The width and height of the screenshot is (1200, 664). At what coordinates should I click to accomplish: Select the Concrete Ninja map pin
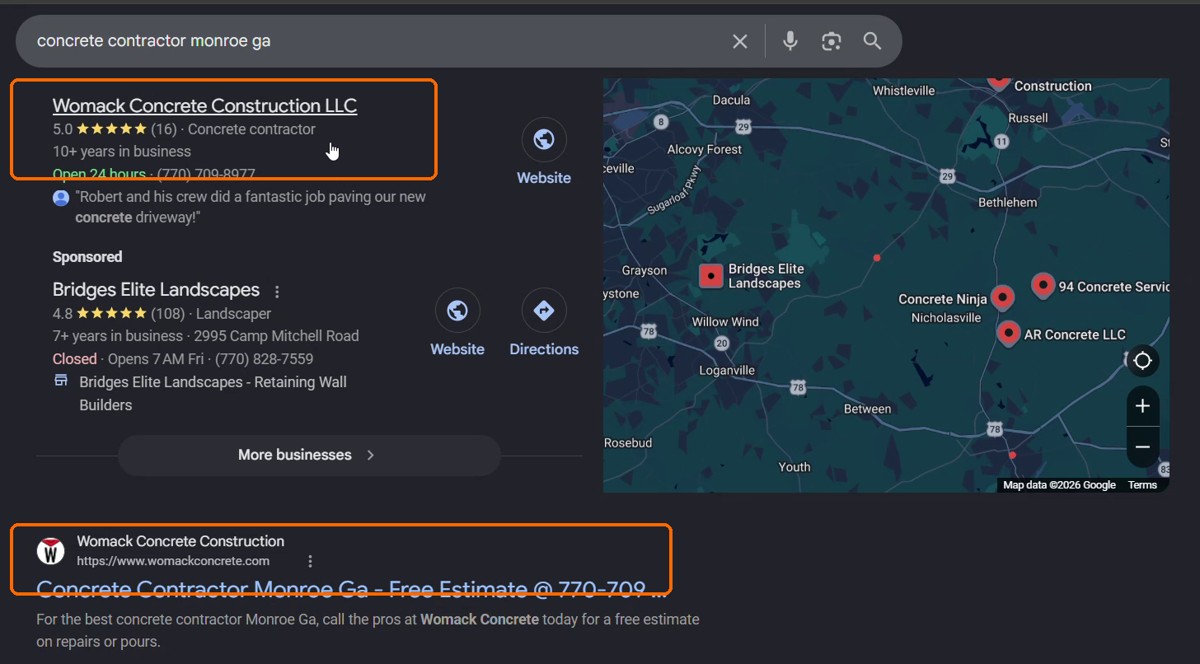click(x=1002, y=297)
